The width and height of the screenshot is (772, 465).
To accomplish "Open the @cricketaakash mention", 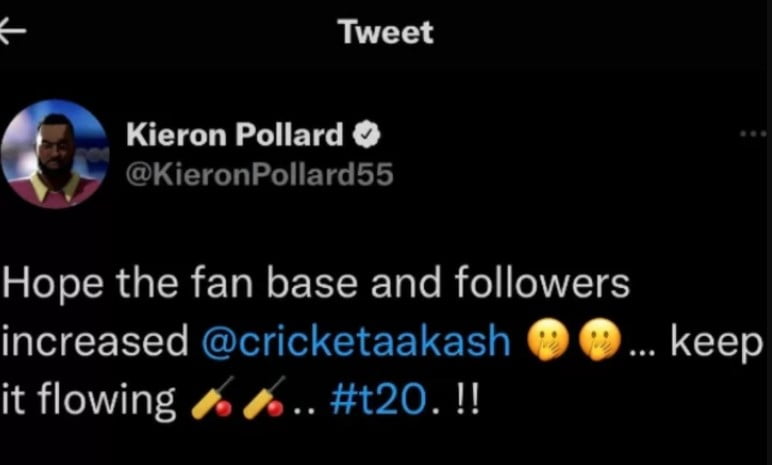I will click(x=356, y=342).
